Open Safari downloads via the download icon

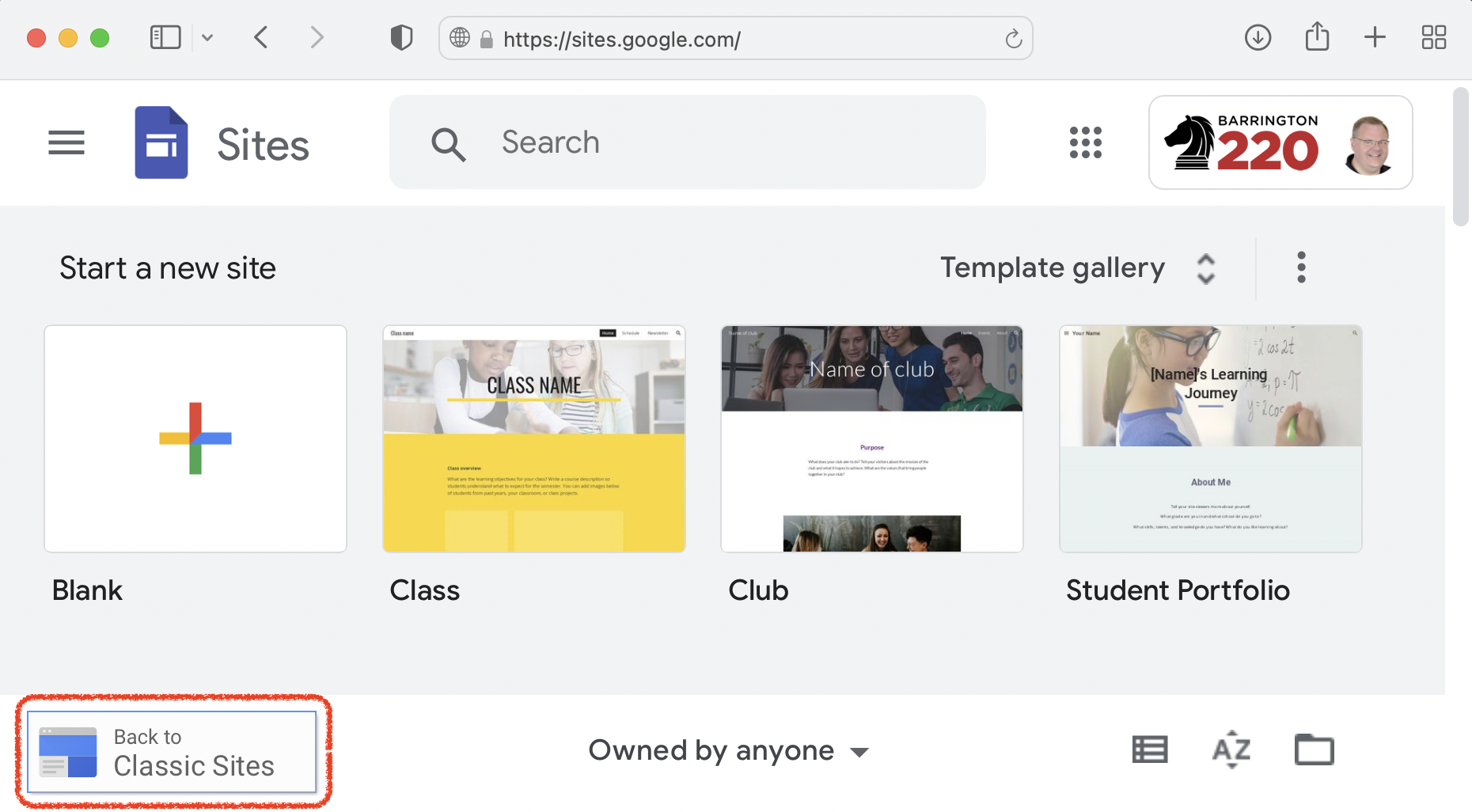point(1257,37)
